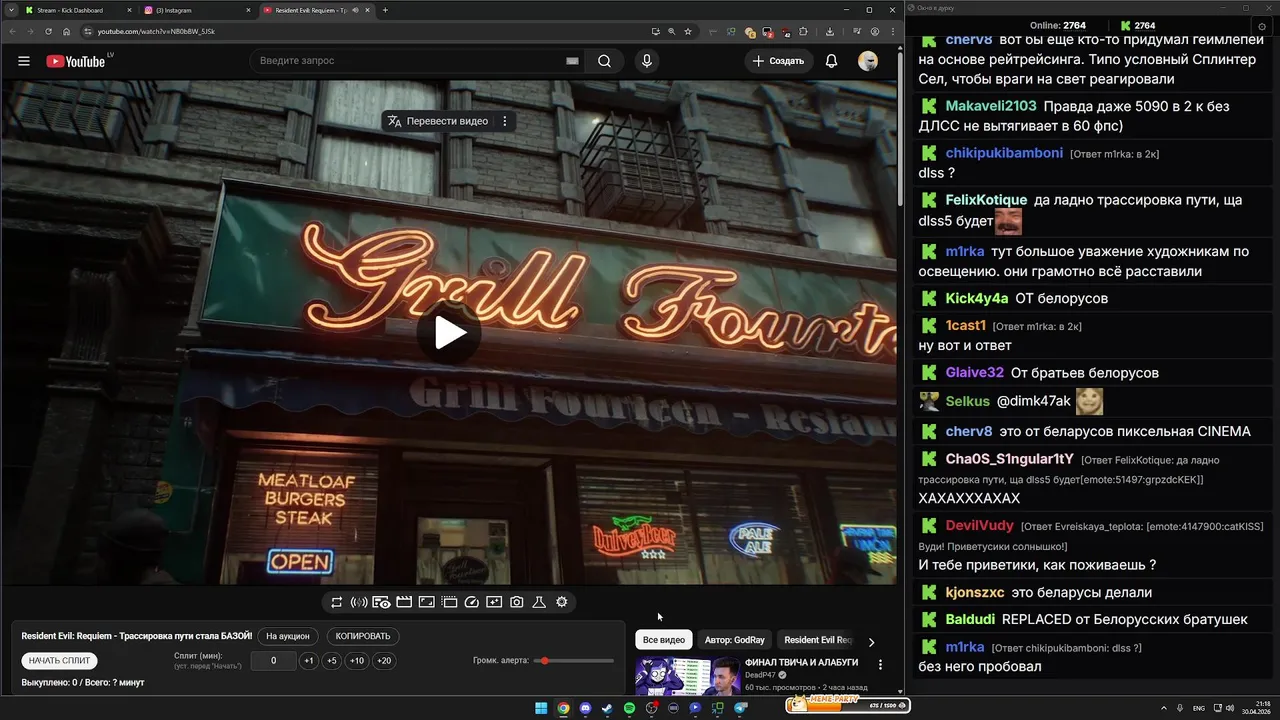
Task: Bookmark this page with the star icon
Action: coord(688,31)
